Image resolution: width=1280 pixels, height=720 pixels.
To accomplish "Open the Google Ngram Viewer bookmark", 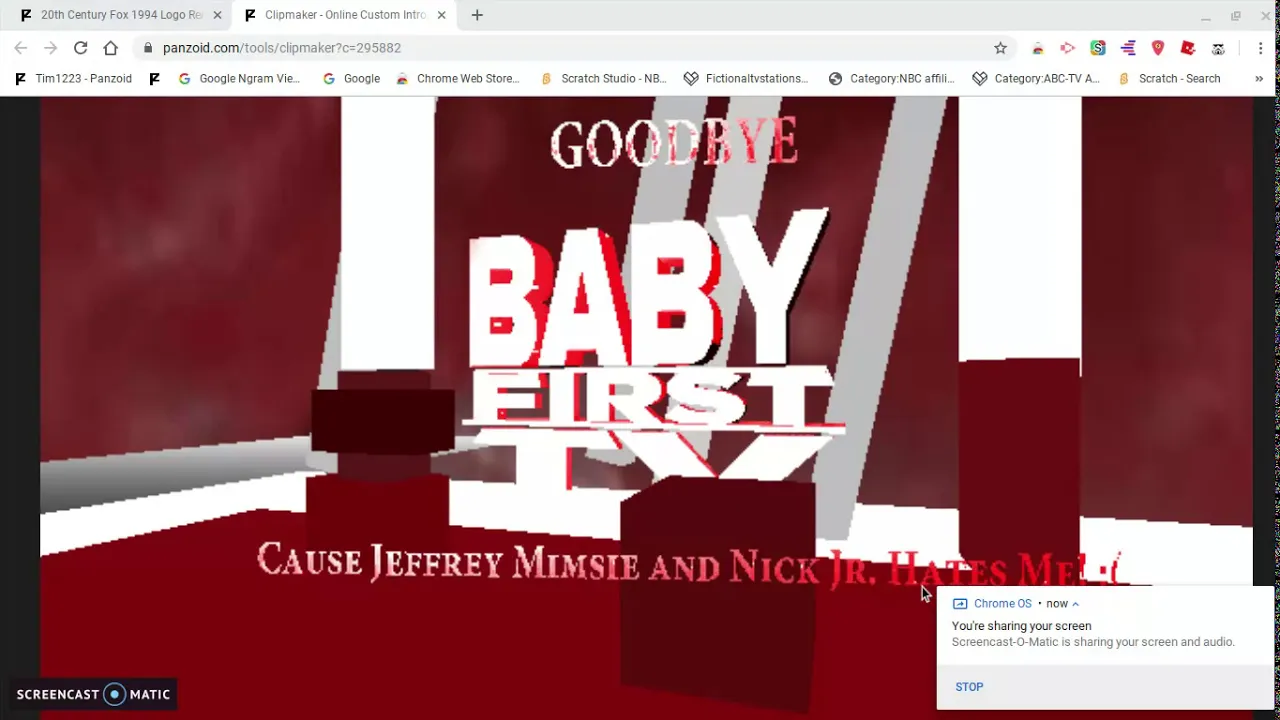I will click(x=239, y=78).
